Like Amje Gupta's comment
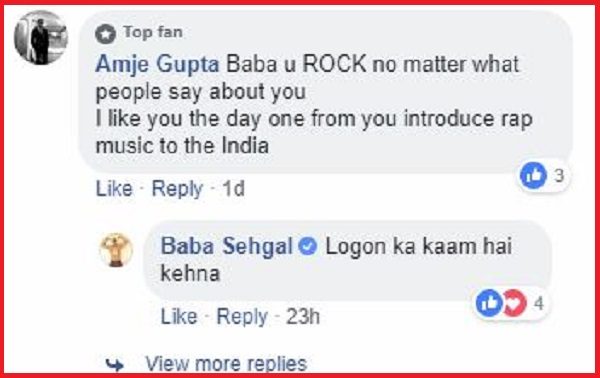Viewport: 600px width, 378px height. [x=114, y=189]
